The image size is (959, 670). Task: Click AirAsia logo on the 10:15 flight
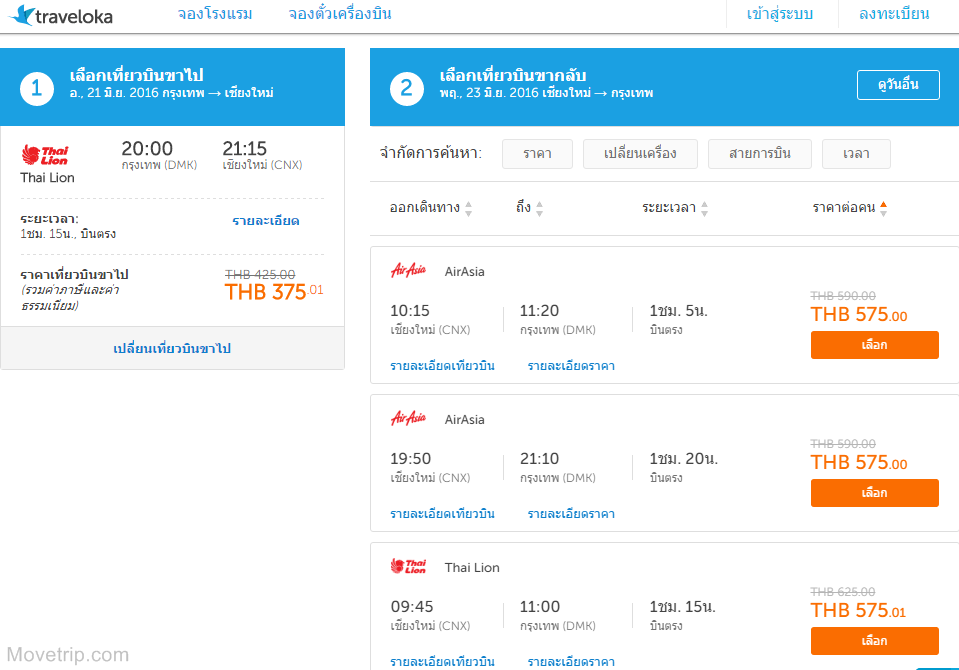pos(408,270)
